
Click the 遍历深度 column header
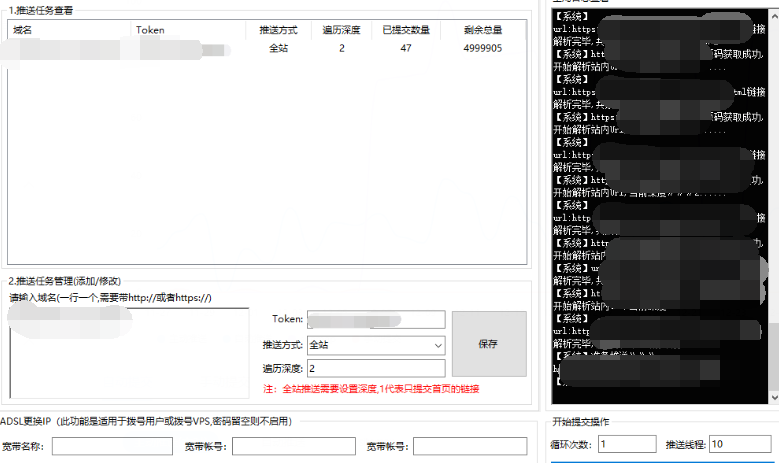(341, 30)
